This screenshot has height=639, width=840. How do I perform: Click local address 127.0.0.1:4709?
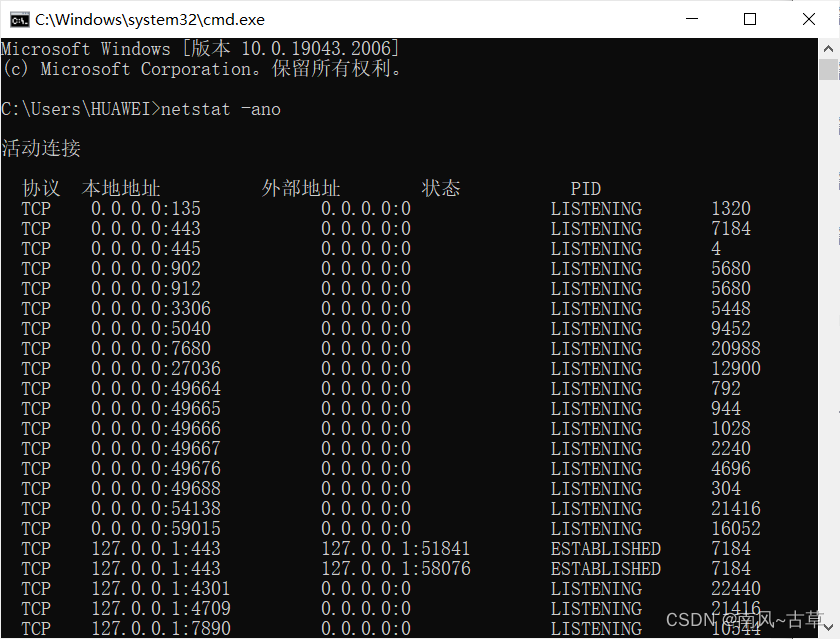161,609
